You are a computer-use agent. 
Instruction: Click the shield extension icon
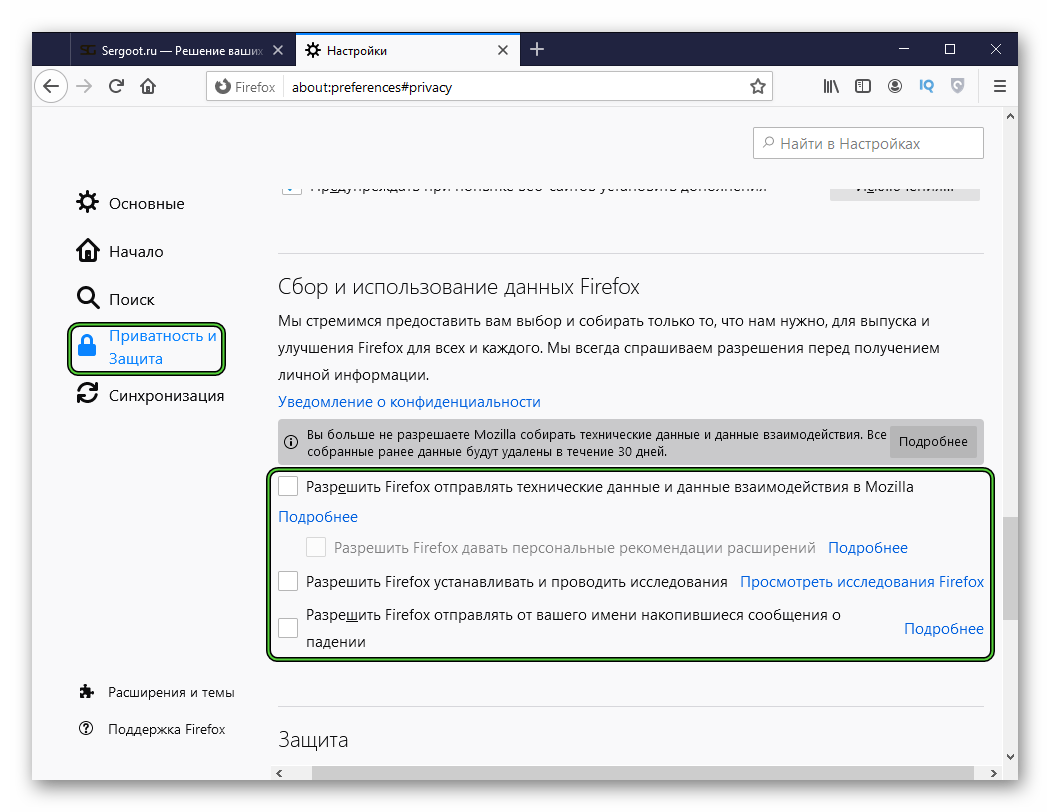click(958, 86)
